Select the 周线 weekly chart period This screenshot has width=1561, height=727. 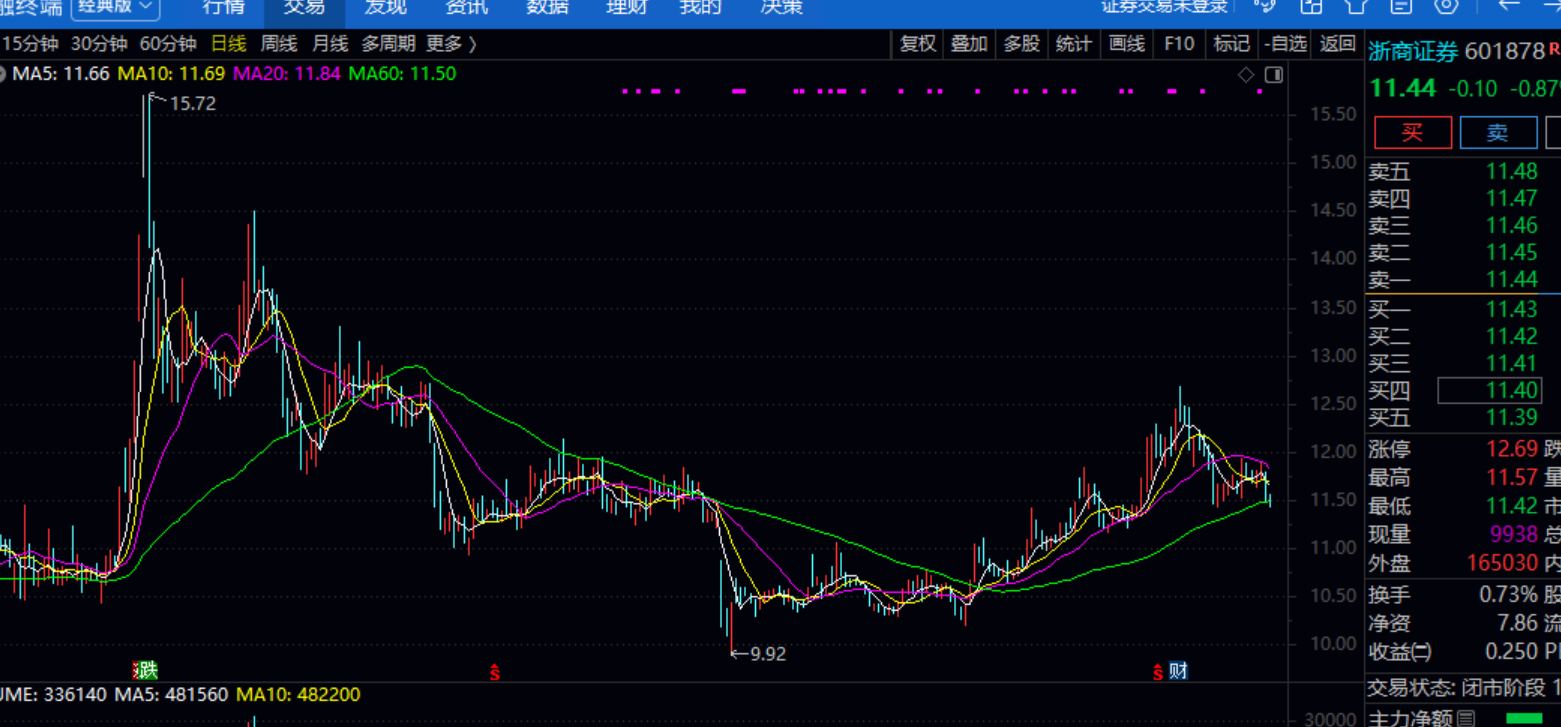click(279, 44)
